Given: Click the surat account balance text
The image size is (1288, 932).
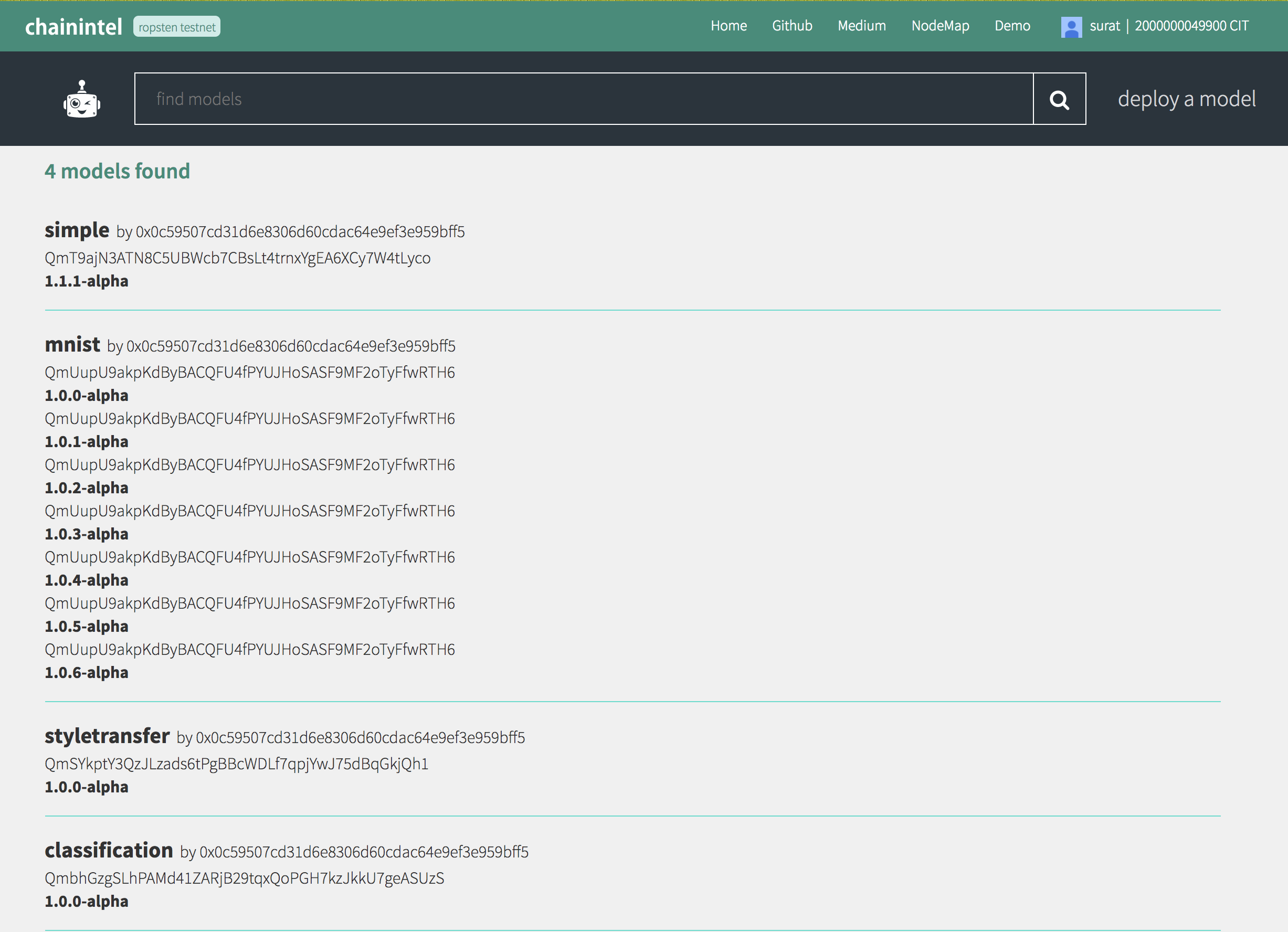Looking at the screenshot, I should pos(1169,26).
